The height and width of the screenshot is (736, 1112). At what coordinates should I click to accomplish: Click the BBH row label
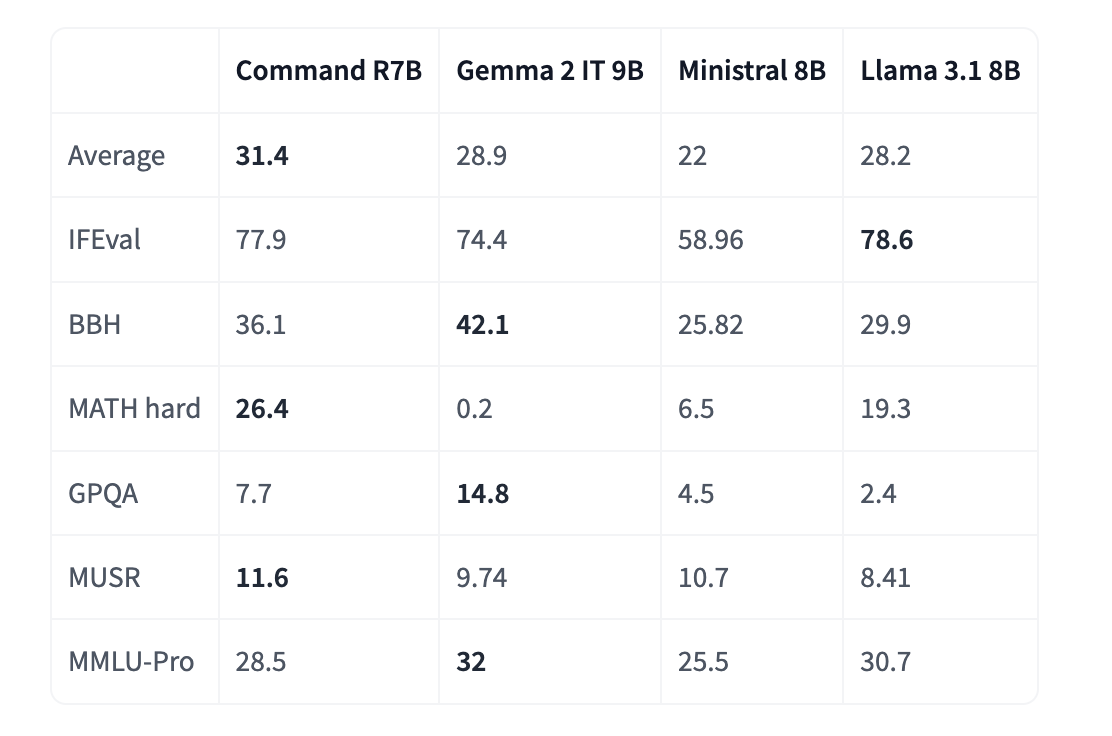click(x=94, y=324)
